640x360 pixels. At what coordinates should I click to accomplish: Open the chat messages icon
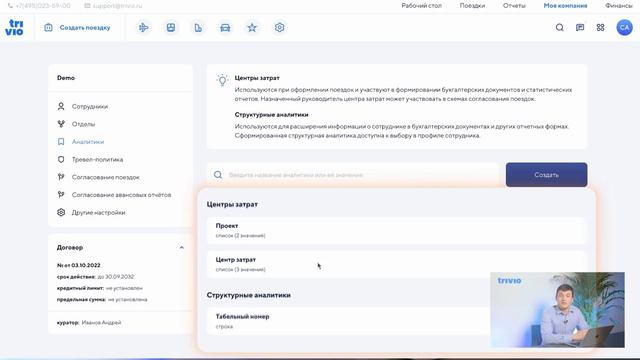tap(580, 27)
